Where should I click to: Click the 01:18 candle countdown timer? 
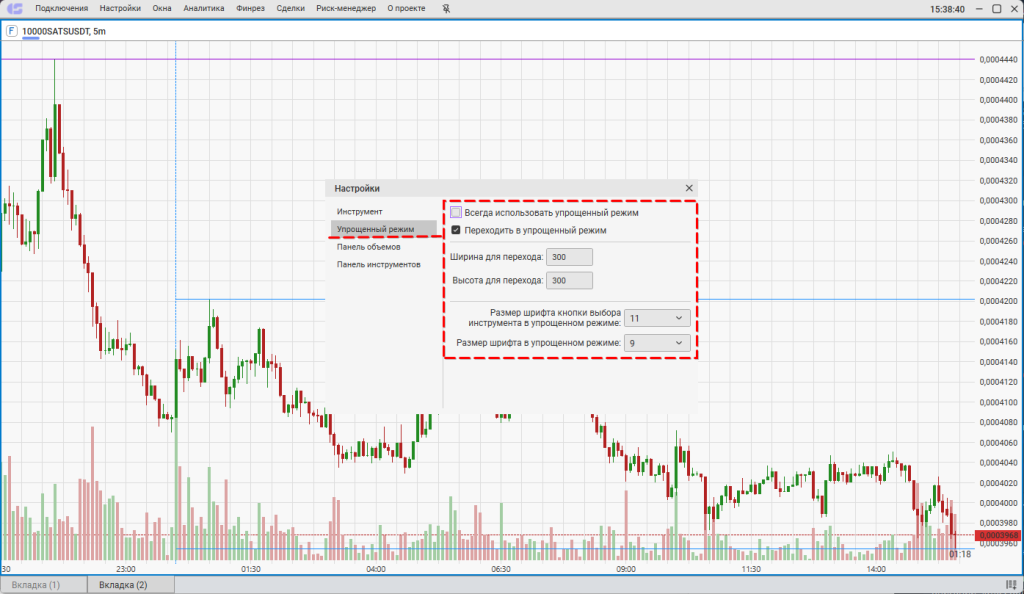pos(960,554)
